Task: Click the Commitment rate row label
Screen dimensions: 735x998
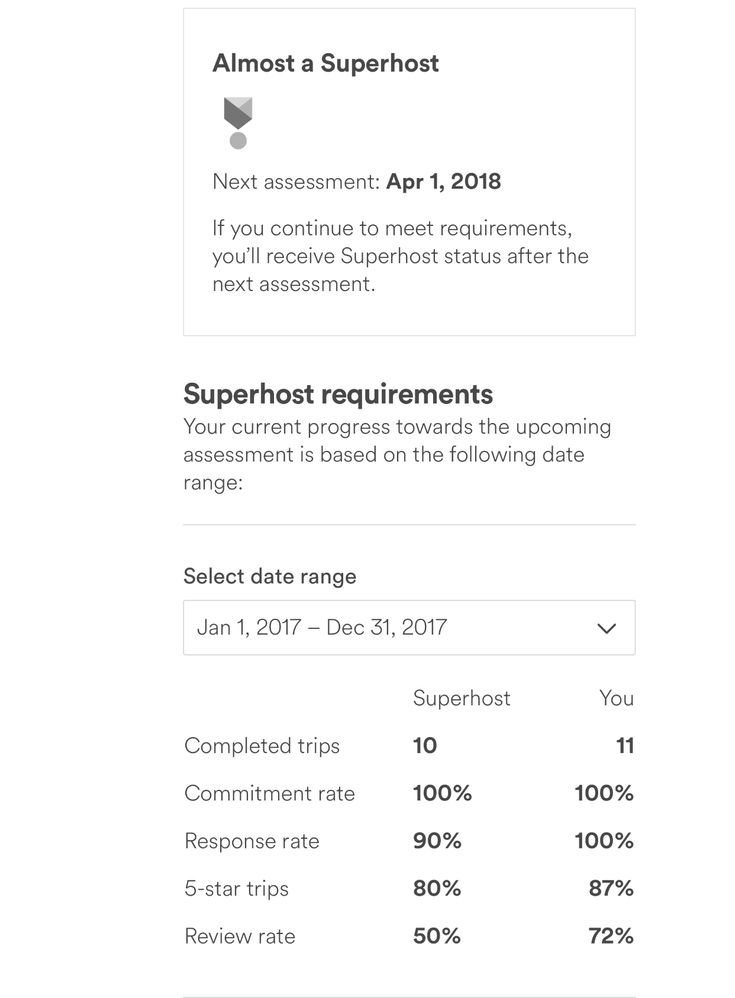Action: point(269,793)
